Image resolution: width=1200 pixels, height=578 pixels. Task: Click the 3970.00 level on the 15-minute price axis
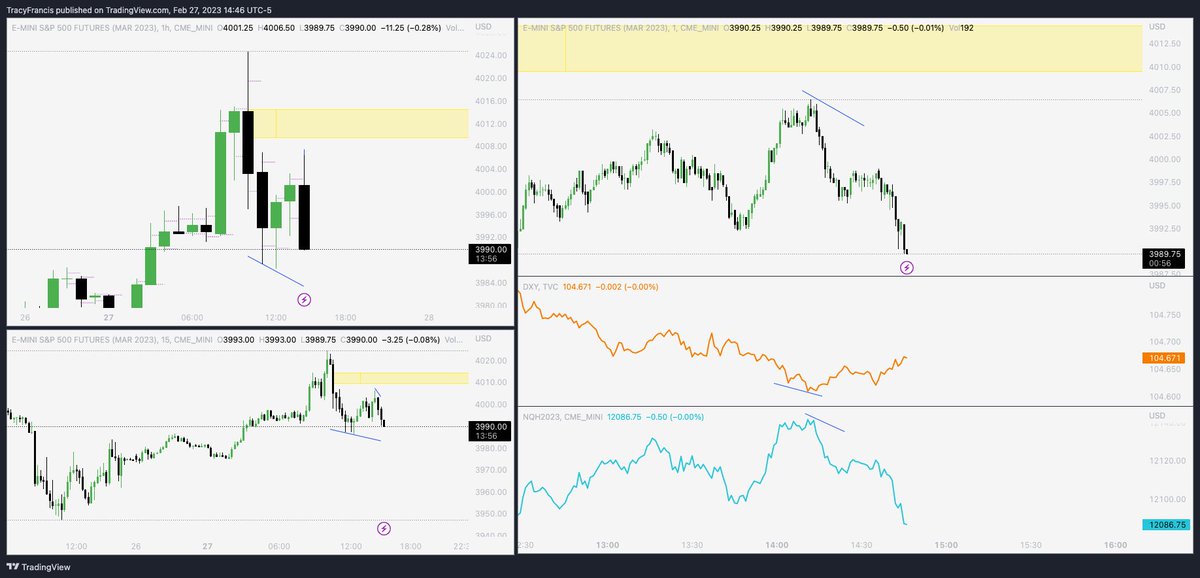[x=490, y=470]
